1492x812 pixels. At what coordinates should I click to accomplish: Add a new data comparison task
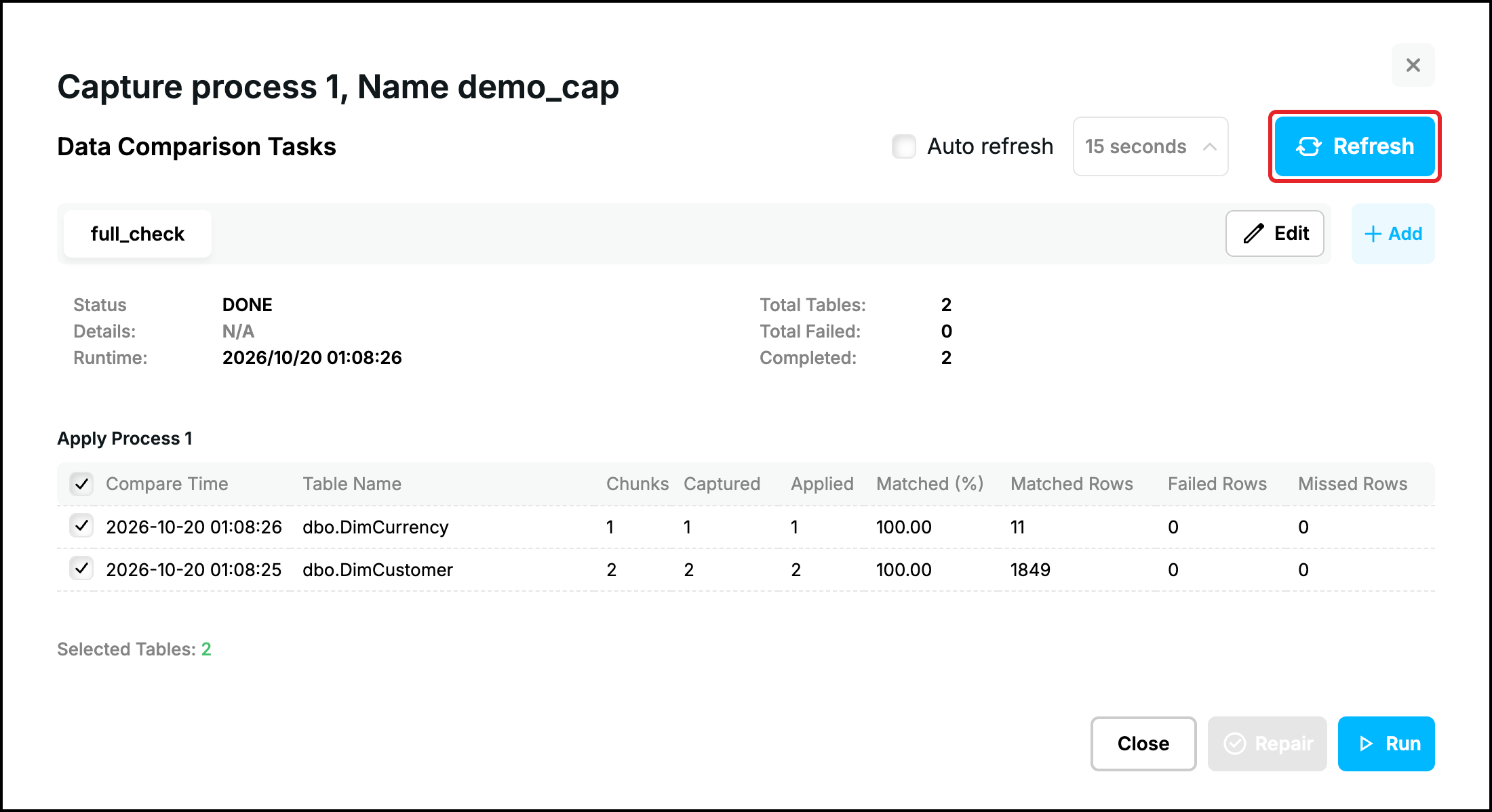[1393, 234]
